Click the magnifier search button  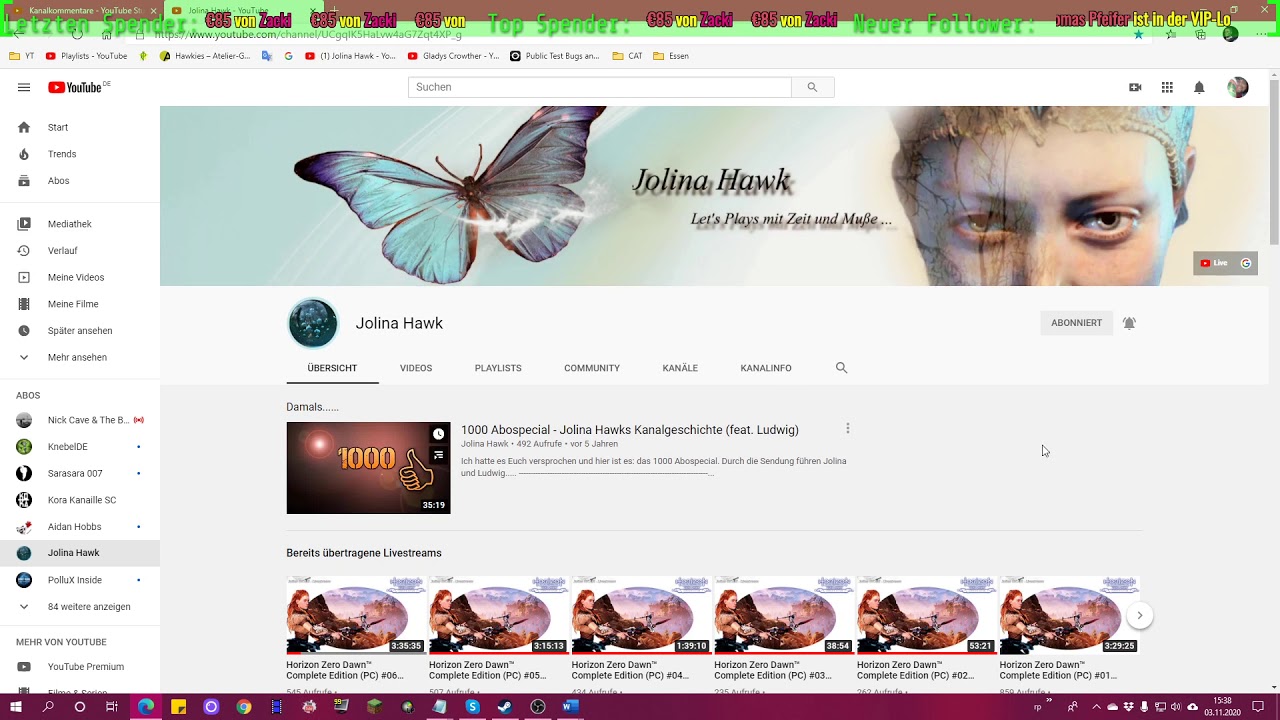click(x=812, y=87)
